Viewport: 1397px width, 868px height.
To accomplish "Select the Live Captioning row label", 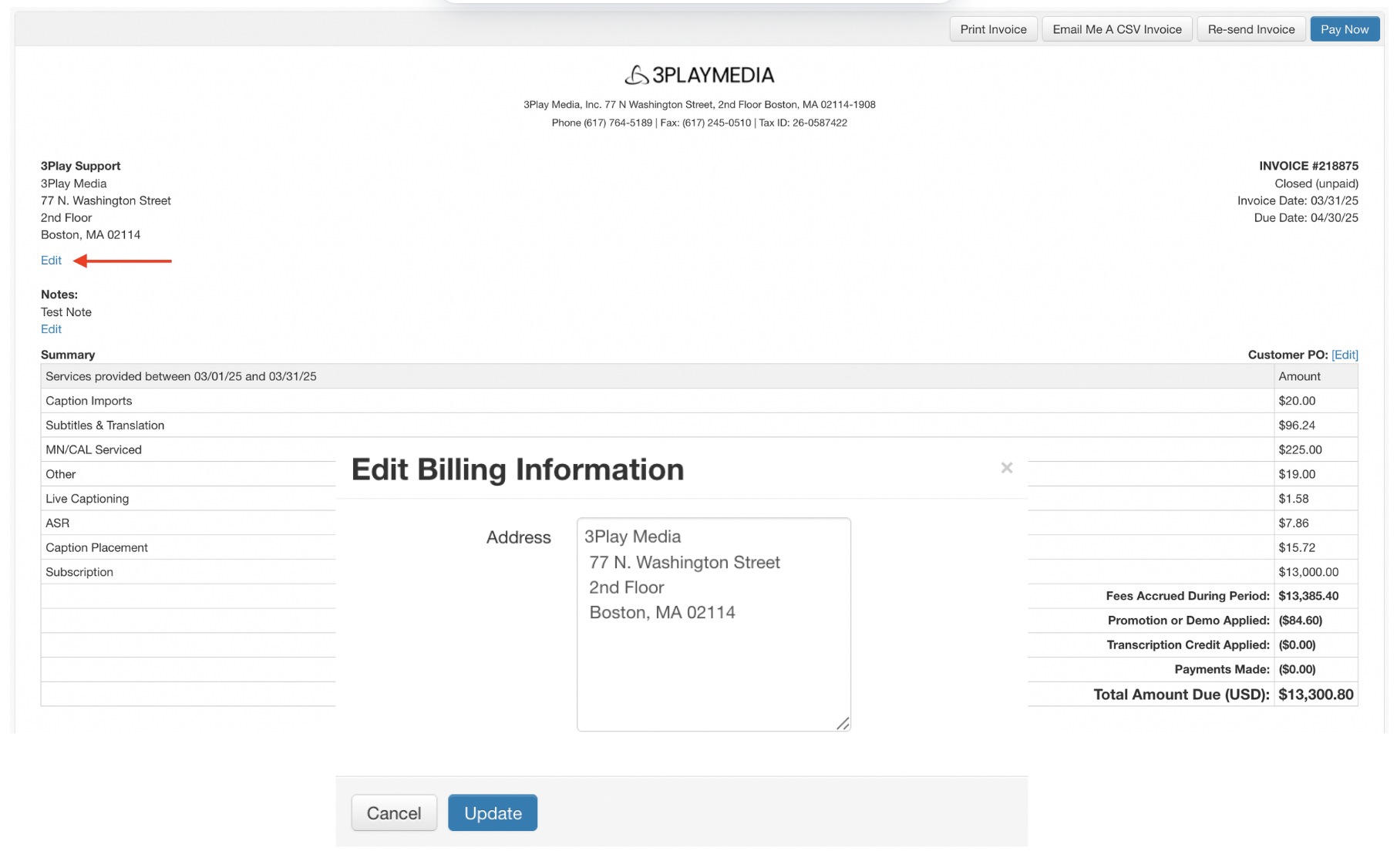I will (87, 499).
